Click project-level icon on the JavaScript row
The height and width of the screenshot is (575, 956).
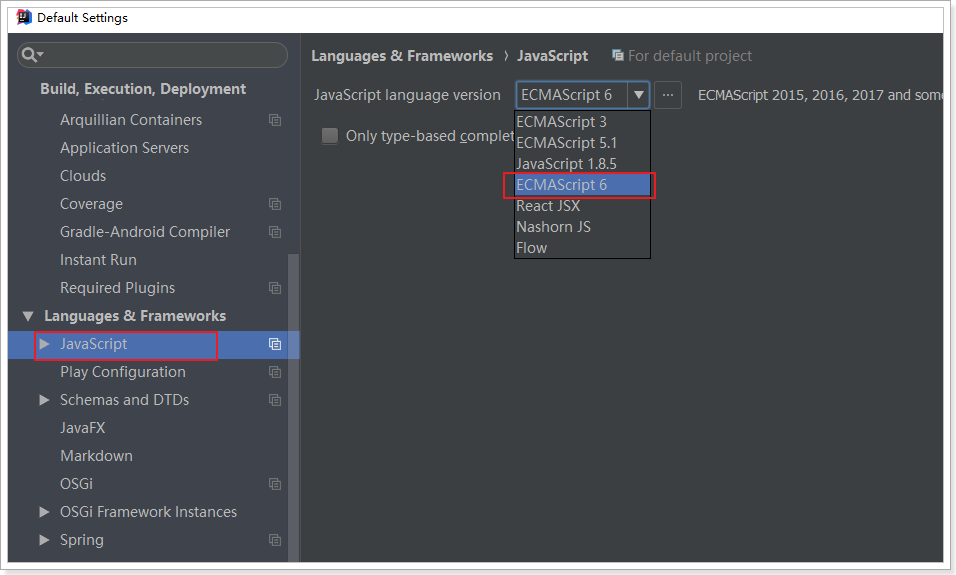275,344
